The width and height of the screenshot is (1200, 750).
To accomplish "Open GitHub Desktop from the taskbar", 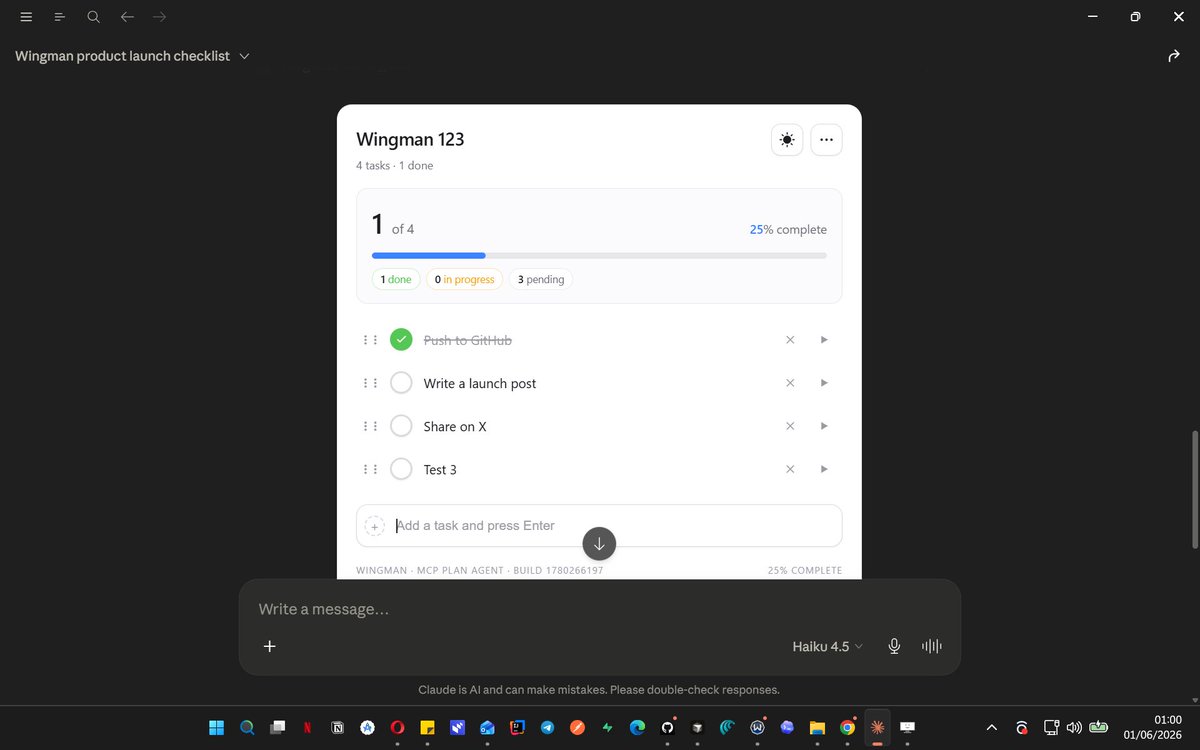I will [667, 727].
